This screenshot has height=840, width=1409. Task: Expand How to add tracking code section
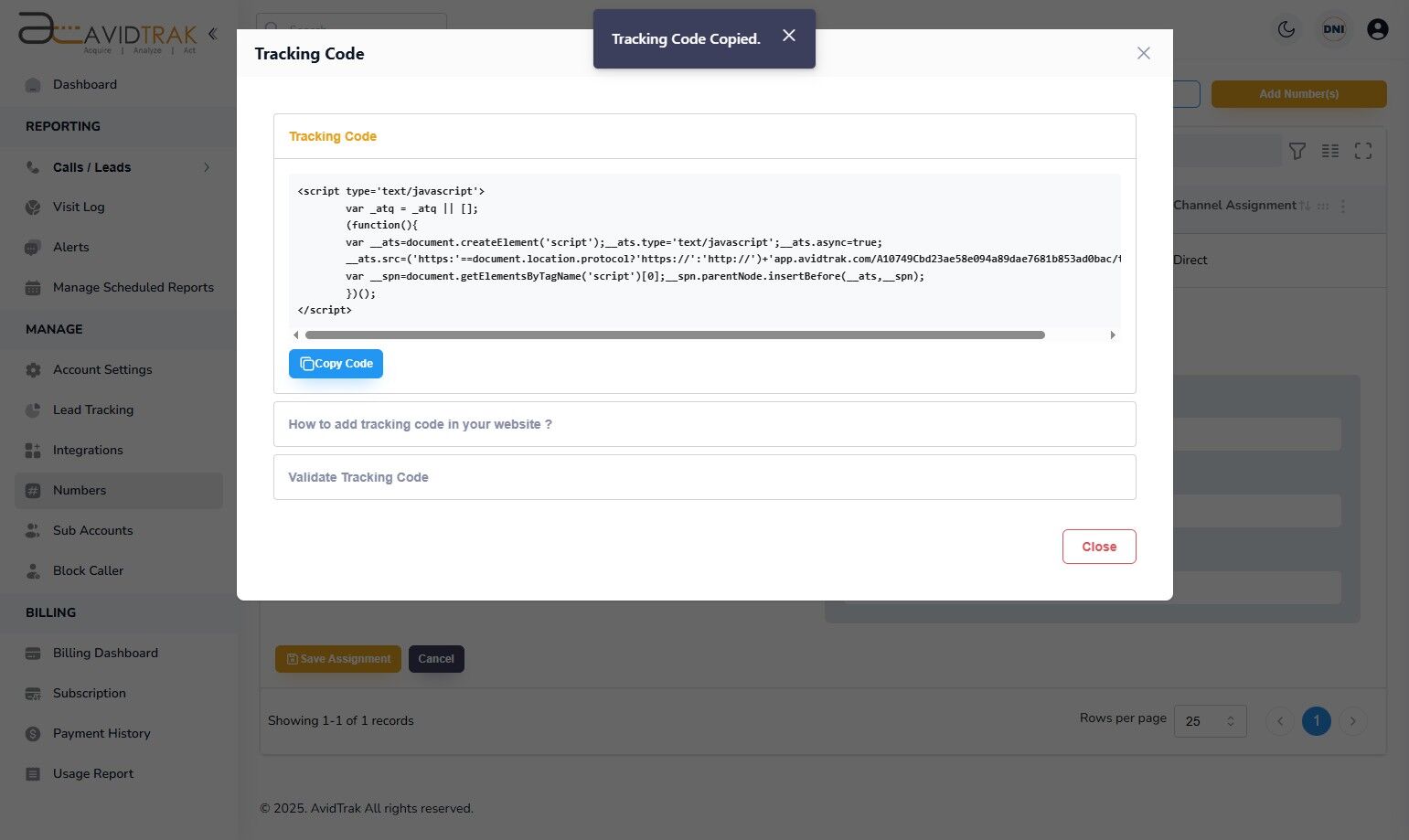point(704,424)
